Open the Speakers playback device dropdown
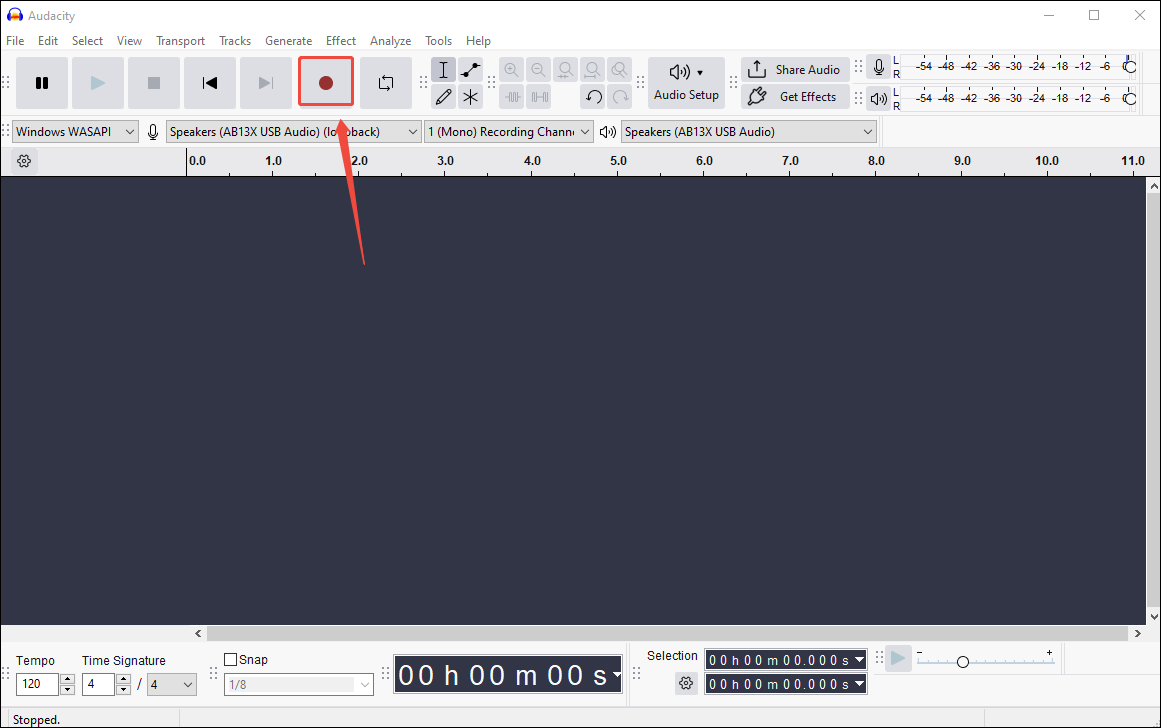Screen dimensions: 1161x728 click(x=749, y=132)
